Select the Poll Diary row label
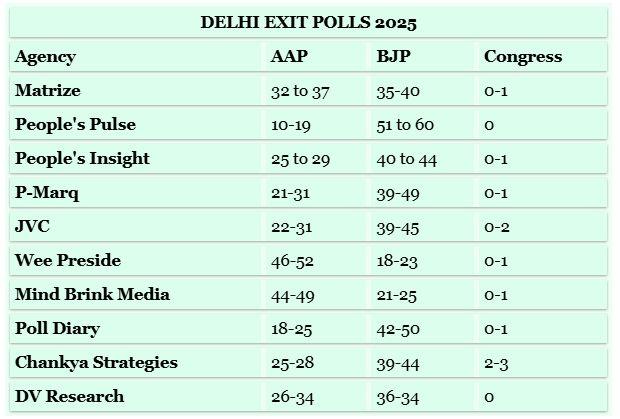This screenshot has height=419, width=620. [57, 329]
